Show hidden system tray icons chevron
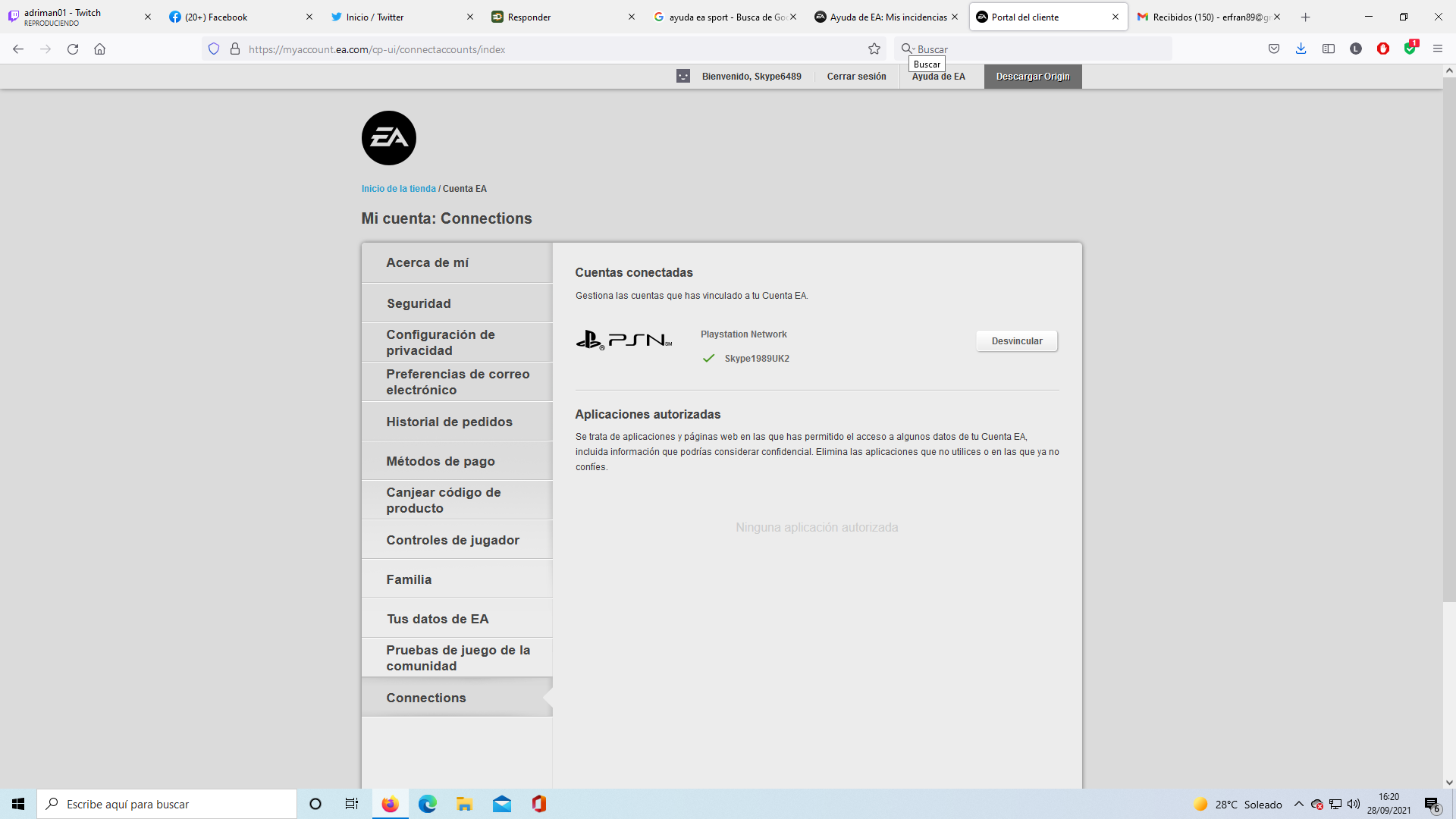The width and height of the screenshot is (1456, 819). coord(1298,804)
